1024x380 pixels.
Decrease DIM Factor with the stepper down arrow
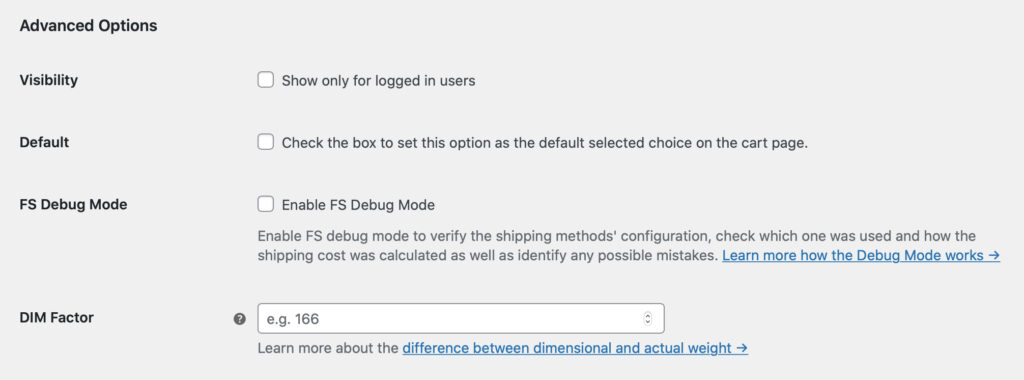click(x=648, y=323)
